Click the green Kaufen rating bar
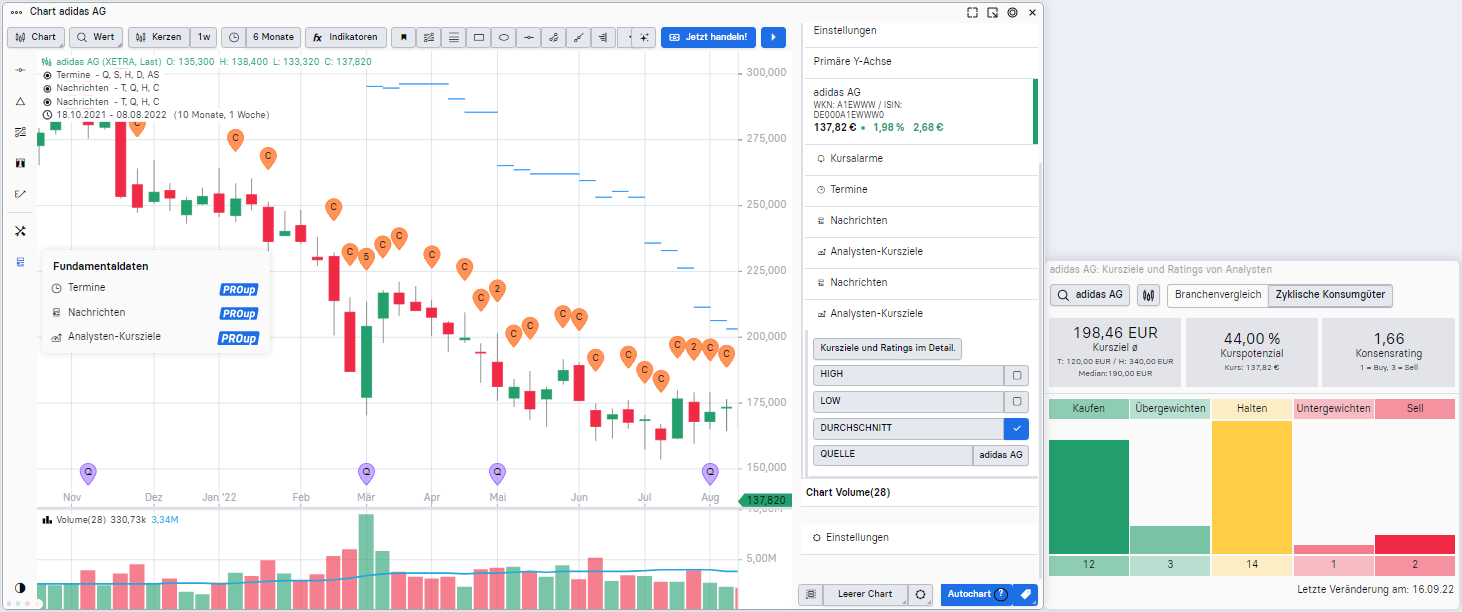 pos(1089,497)
